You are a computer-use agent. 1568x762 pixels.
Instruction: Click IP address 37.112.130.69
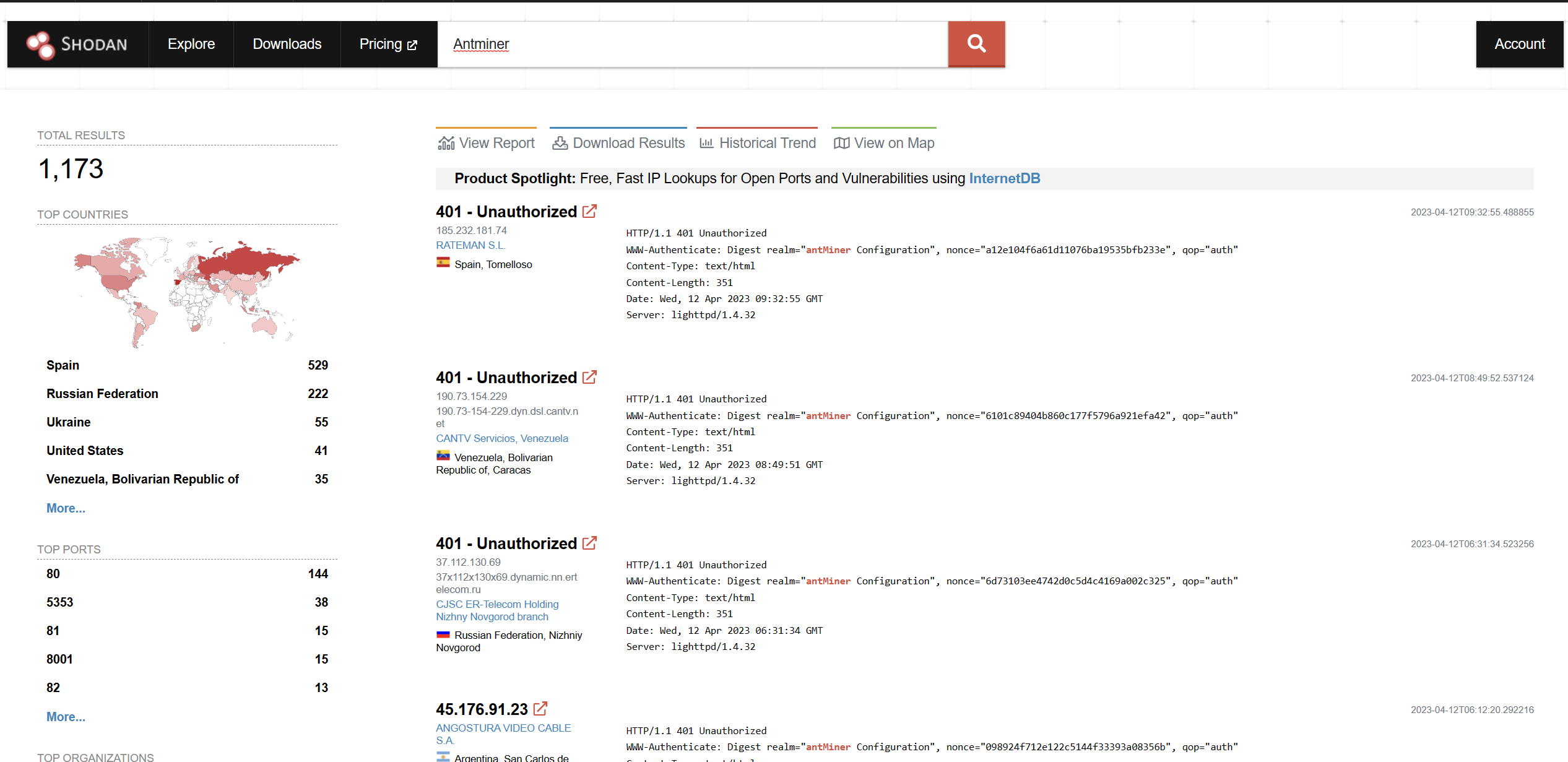coord(468,562)
